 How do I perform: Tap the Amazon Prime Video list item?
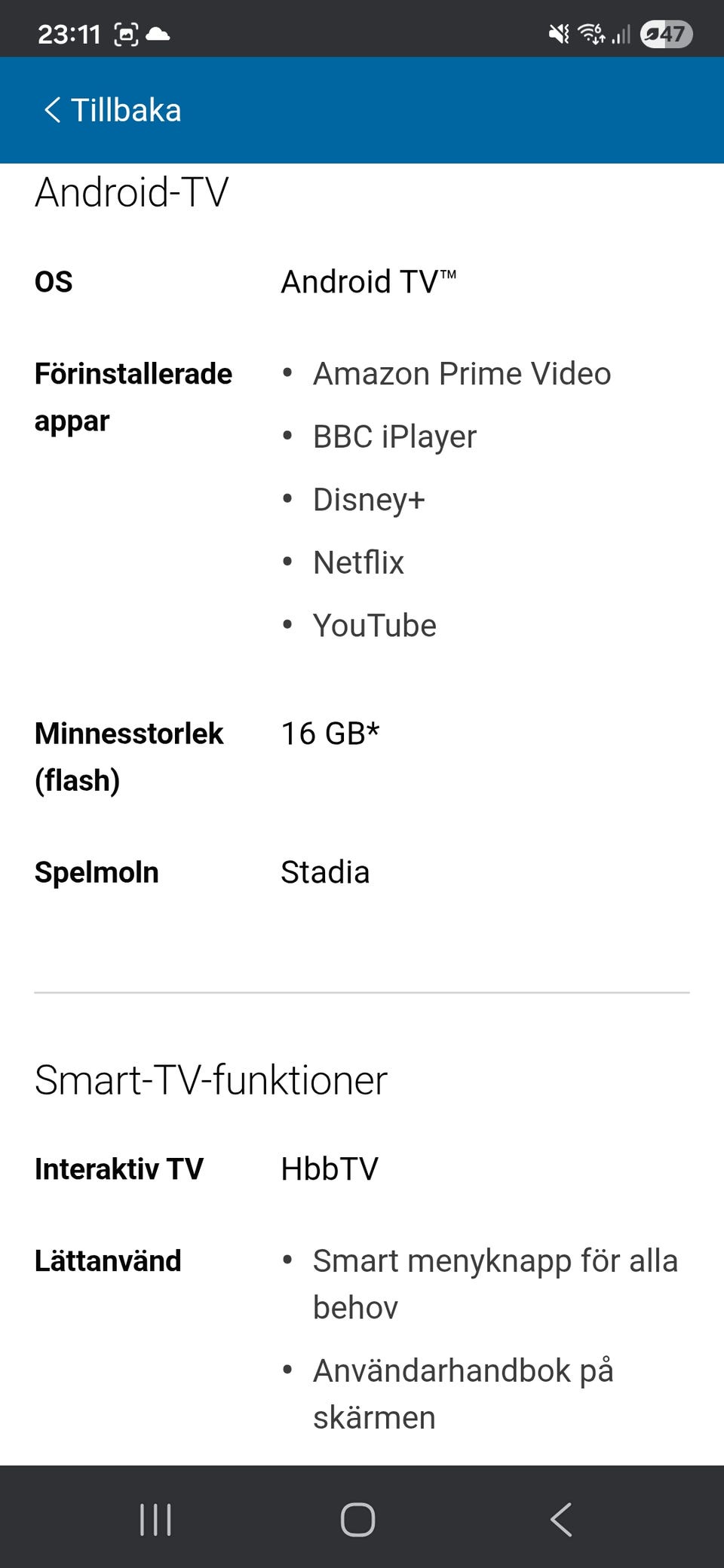click(462, 374)
